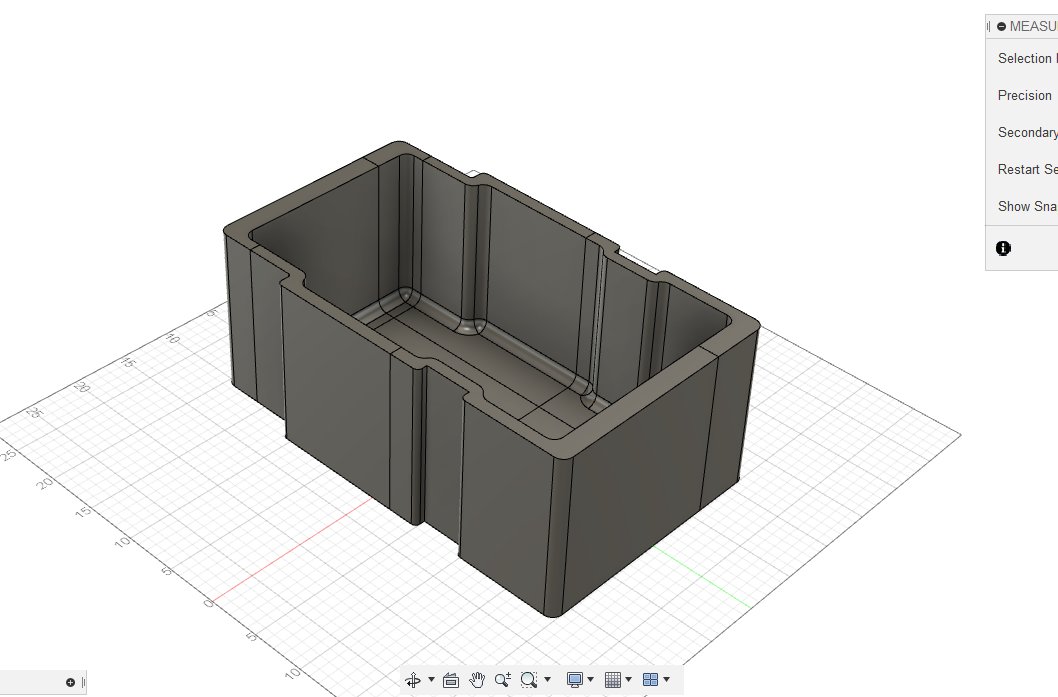Open the Orbit type dropdown arrow
Image resolution: width=1058 pixels, height=697 pixels.
[x=431, y=679]
